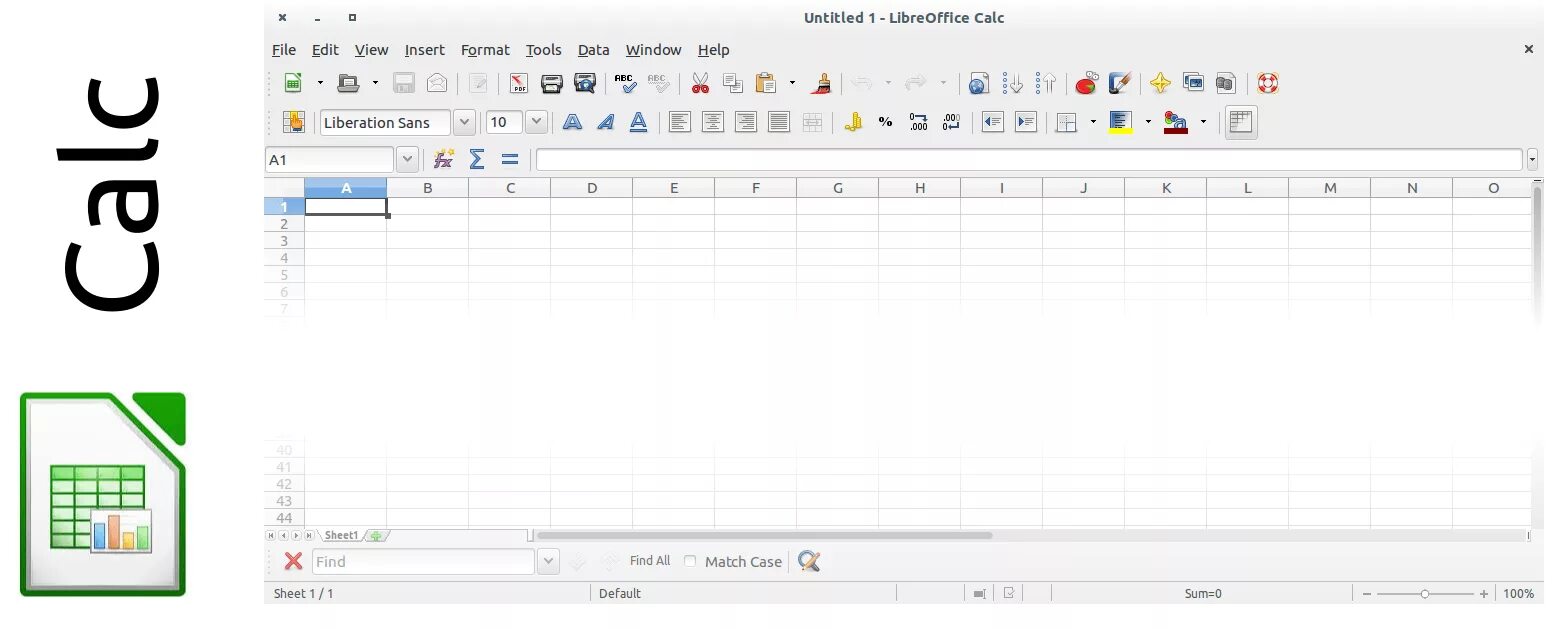
Task: Open the Insert menu
Action: pos(425,50)
